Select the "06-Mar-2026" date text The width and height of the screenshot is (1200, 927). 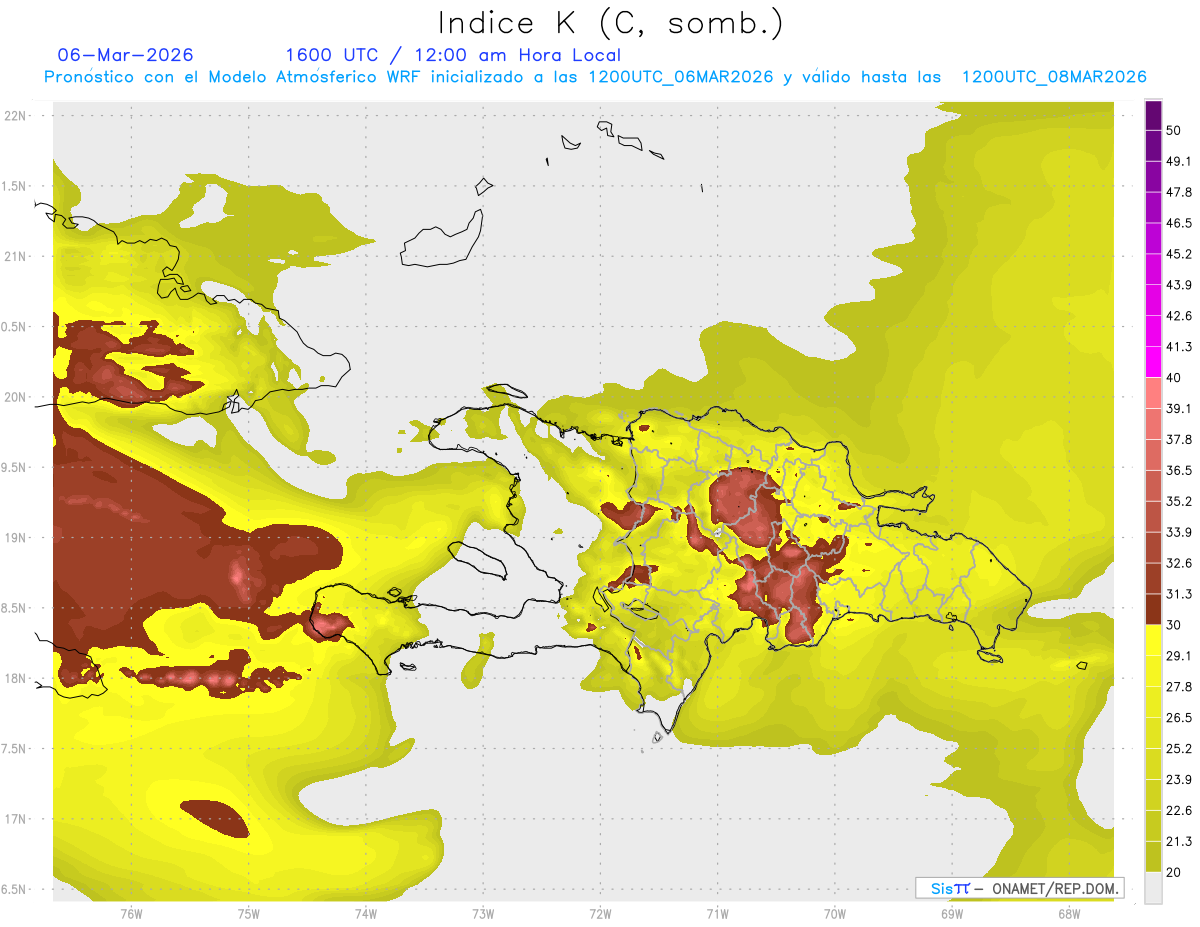[x=126, y=55]
